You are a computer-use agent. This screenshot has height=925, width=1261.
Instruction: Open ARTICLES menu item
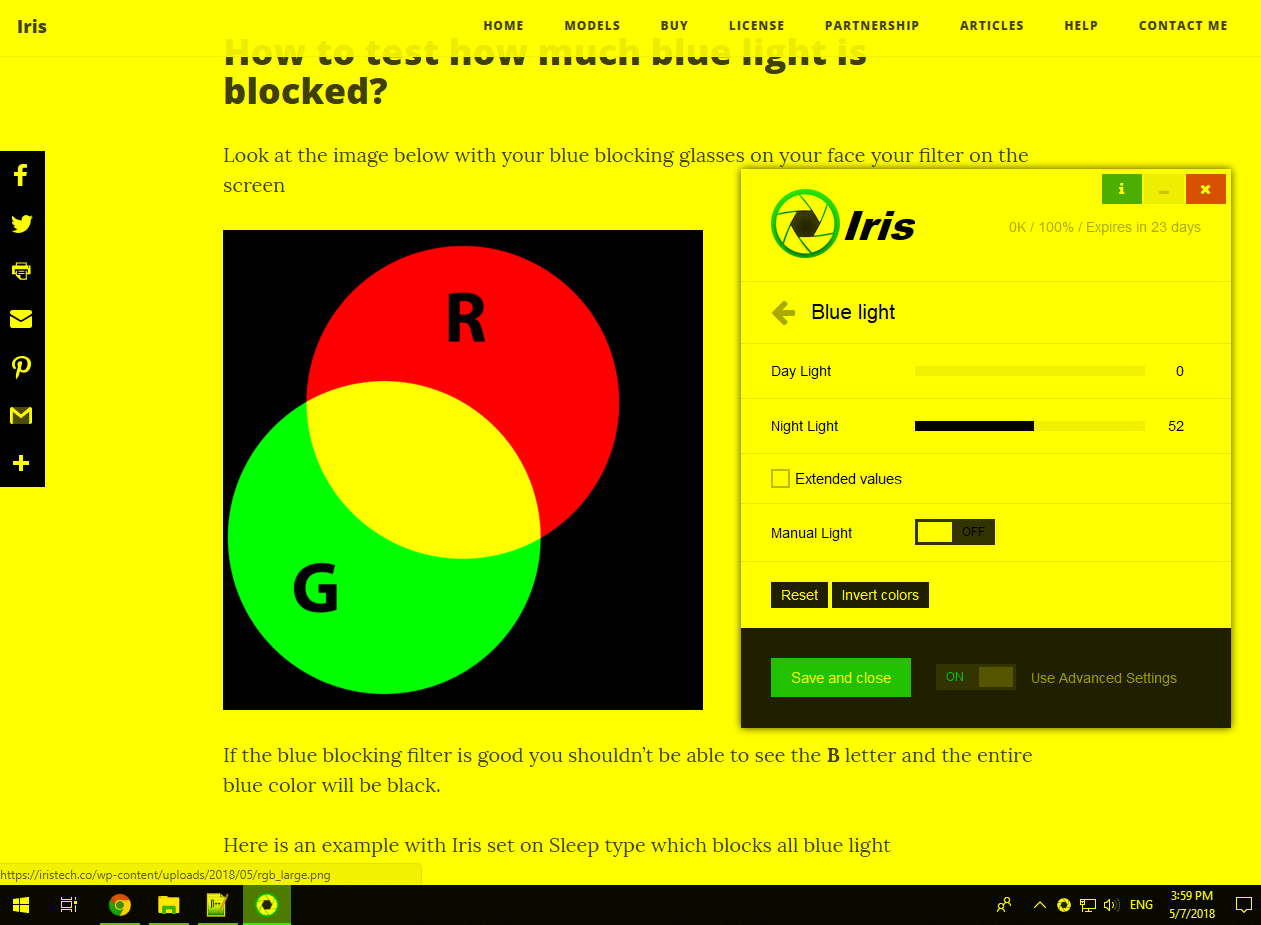coord(992,26)
